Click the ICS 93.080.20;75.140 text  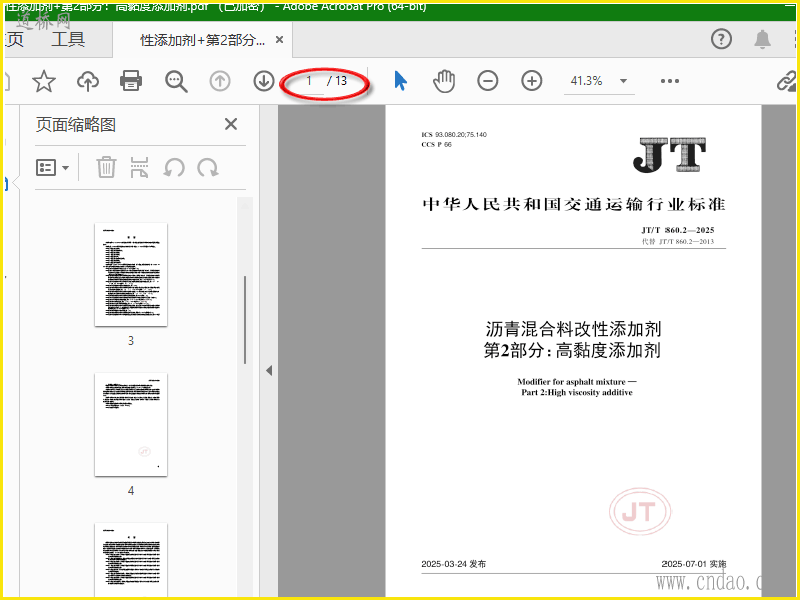coord(454,135)
